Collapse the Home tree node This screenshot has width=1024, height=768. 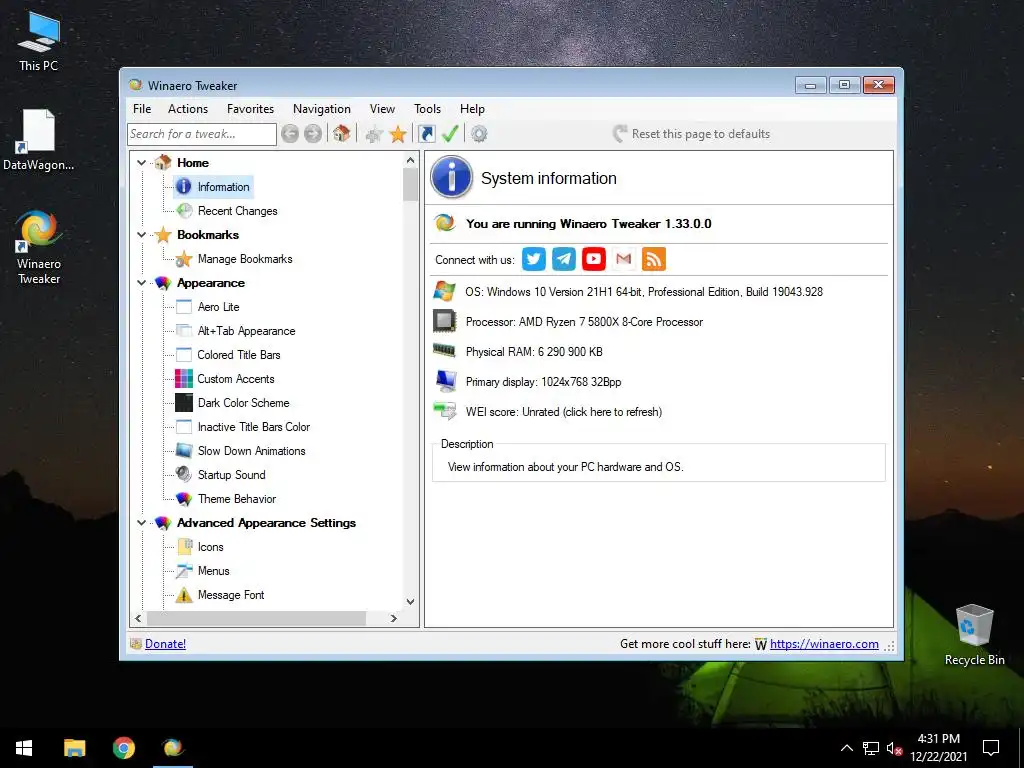click(141, 163)
